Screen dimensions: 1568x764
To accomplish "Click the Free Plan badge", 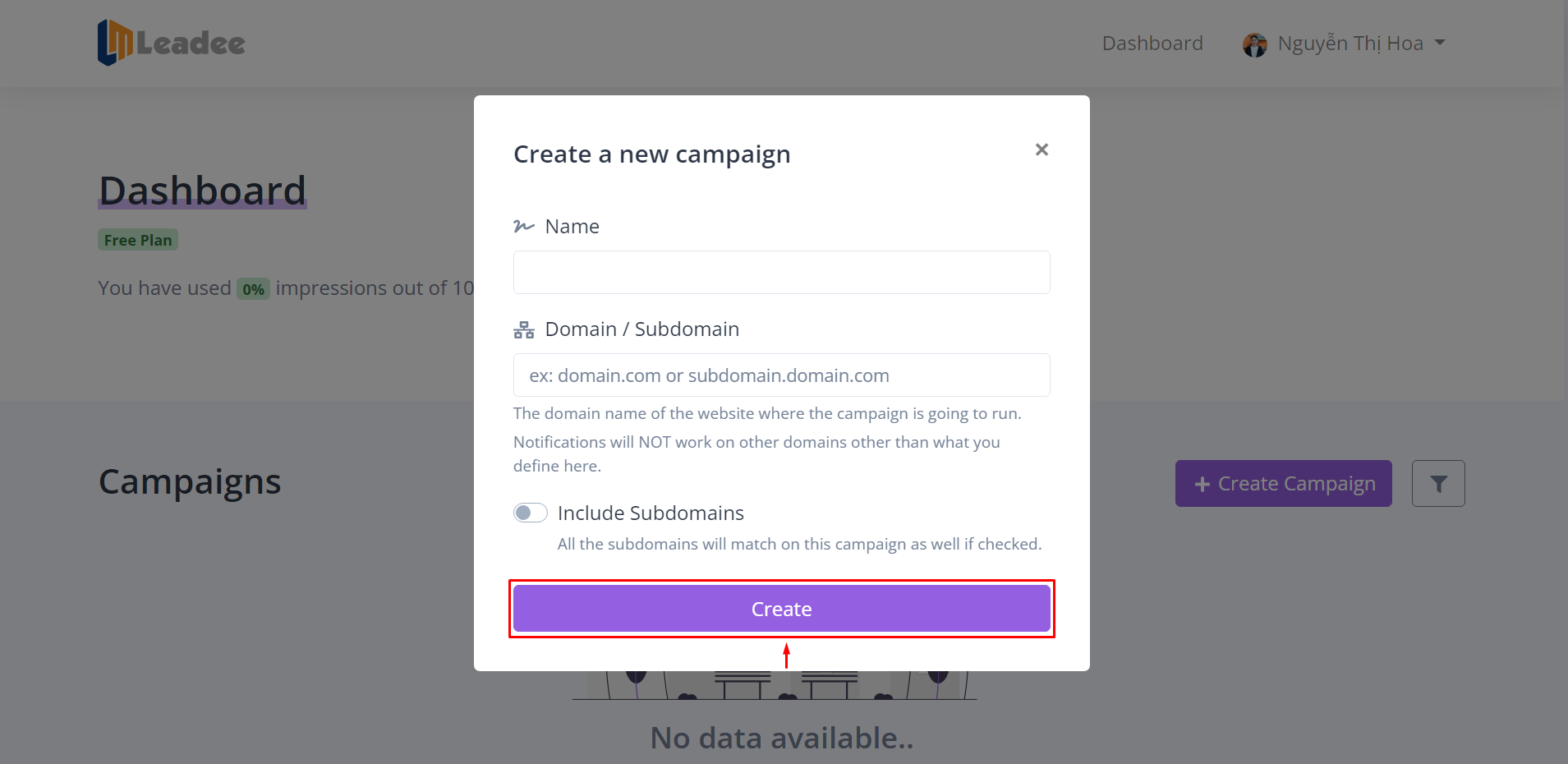I will 138,240.
